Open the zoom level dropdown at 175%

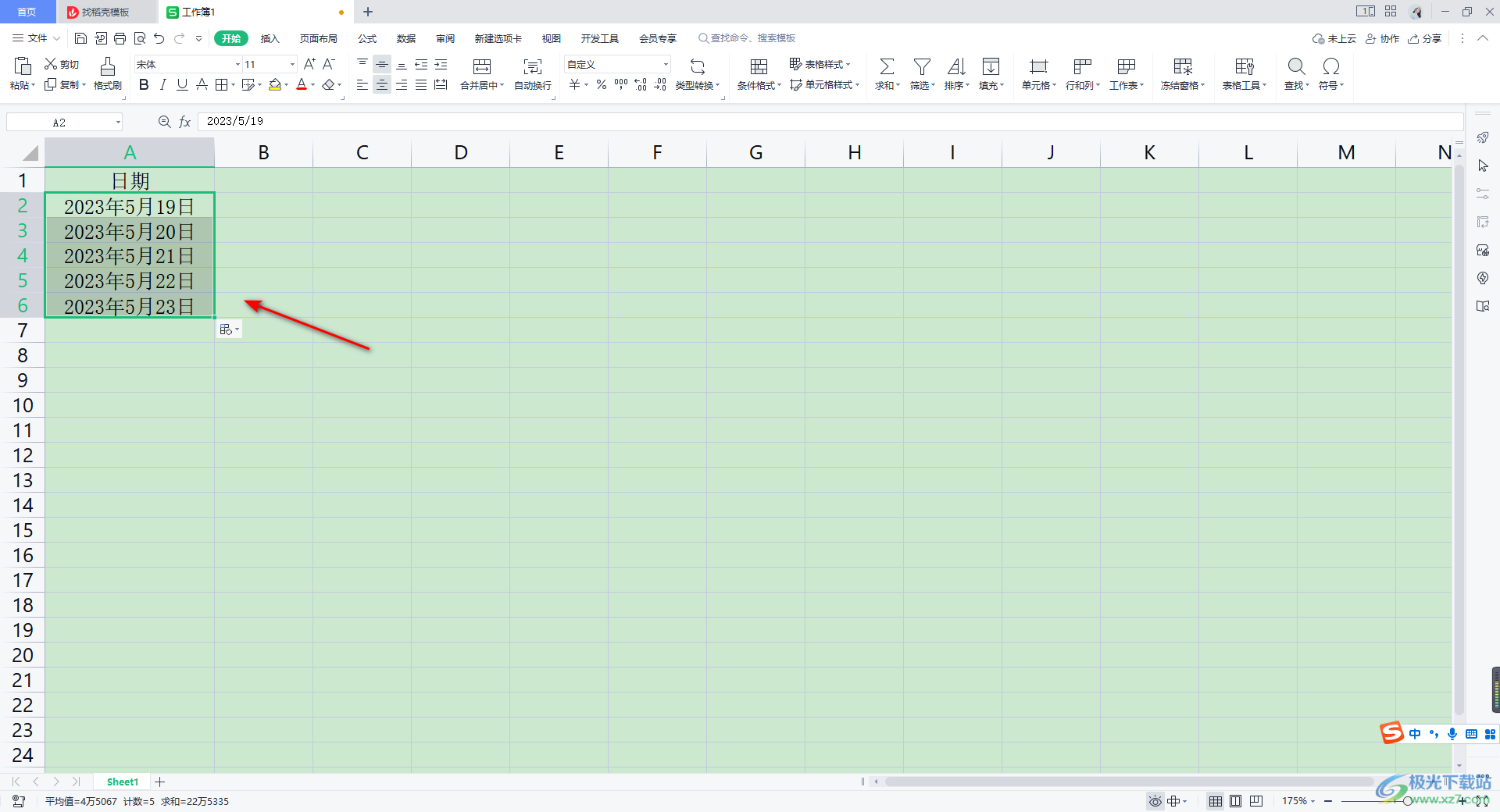point(1312,801)
